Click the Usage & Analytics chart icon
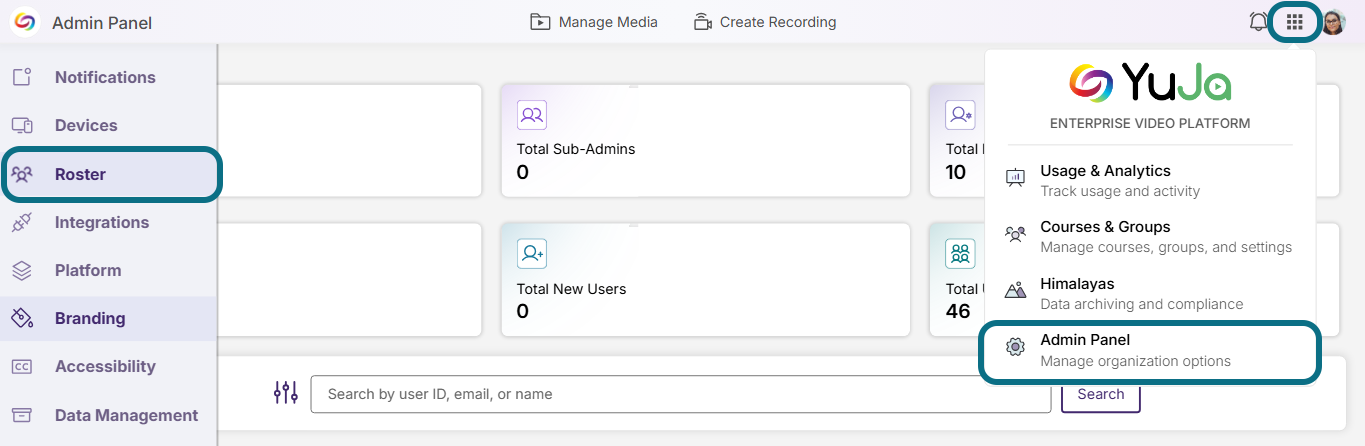 [1015, 179]
